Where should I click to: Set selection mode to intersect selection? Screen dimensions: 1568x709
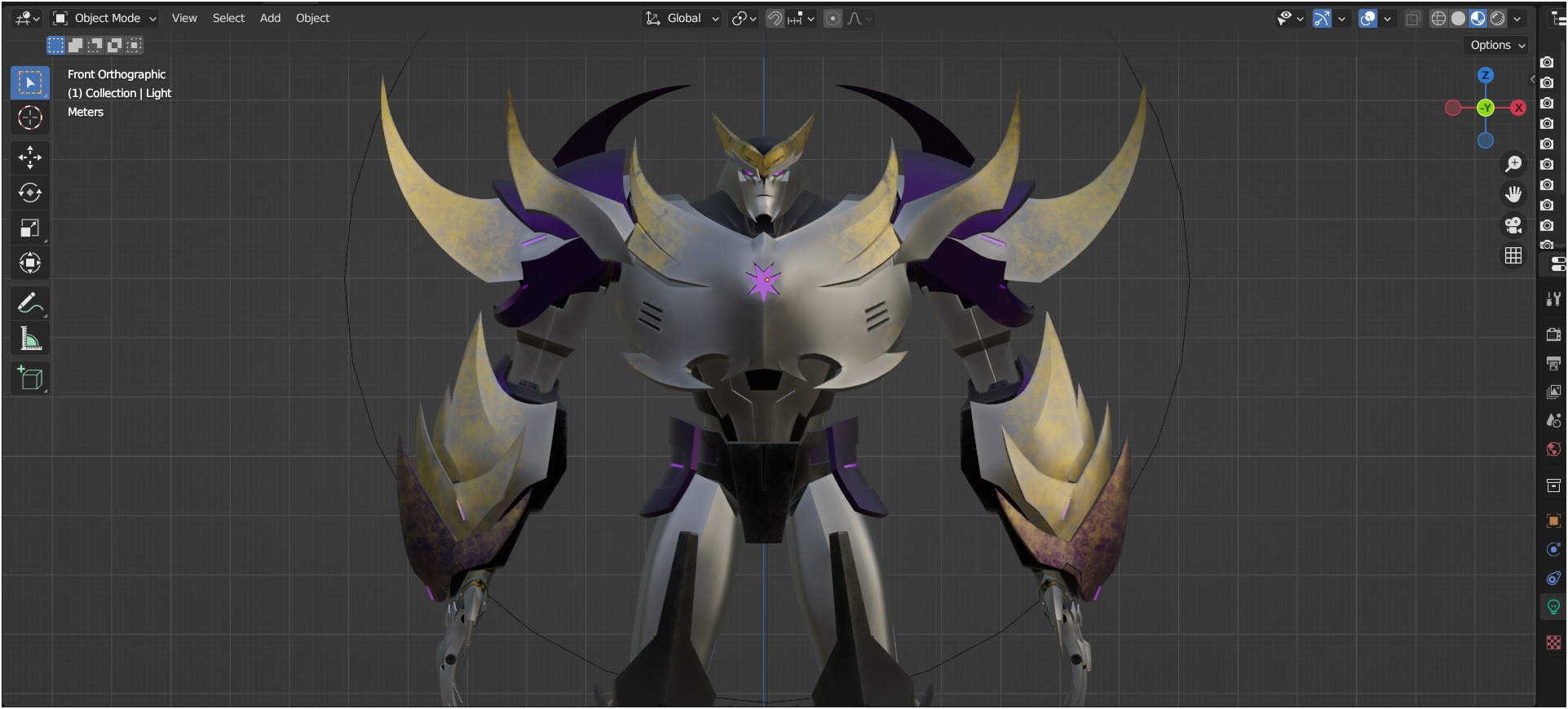[x=134, y=45]
